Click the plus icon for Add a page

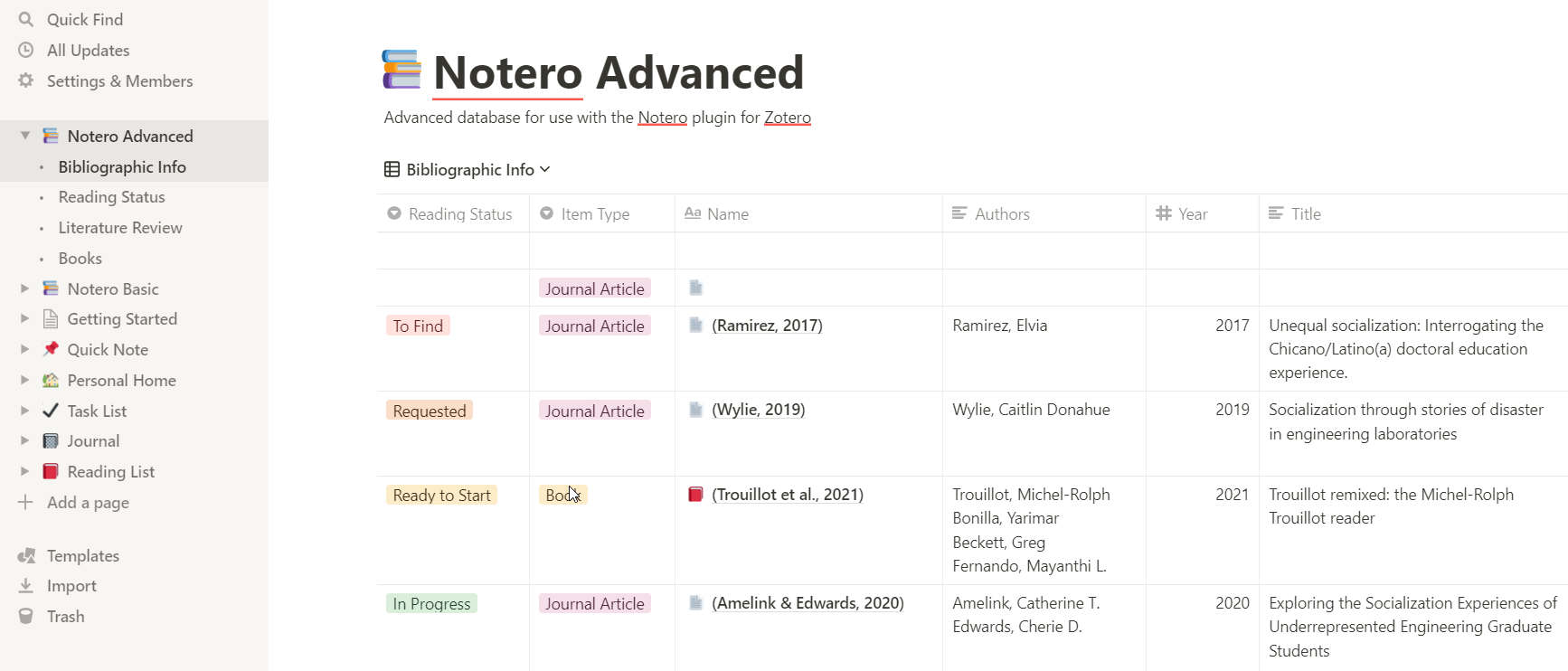pyautogui.click(x=26, y=502)
